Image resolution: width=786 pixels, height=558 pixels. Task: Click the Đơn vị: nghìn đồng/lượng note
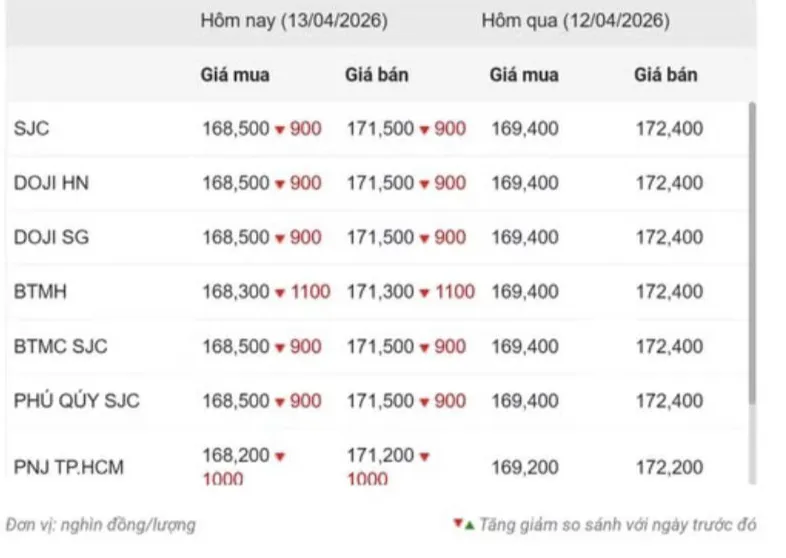[x=100, y=524]
